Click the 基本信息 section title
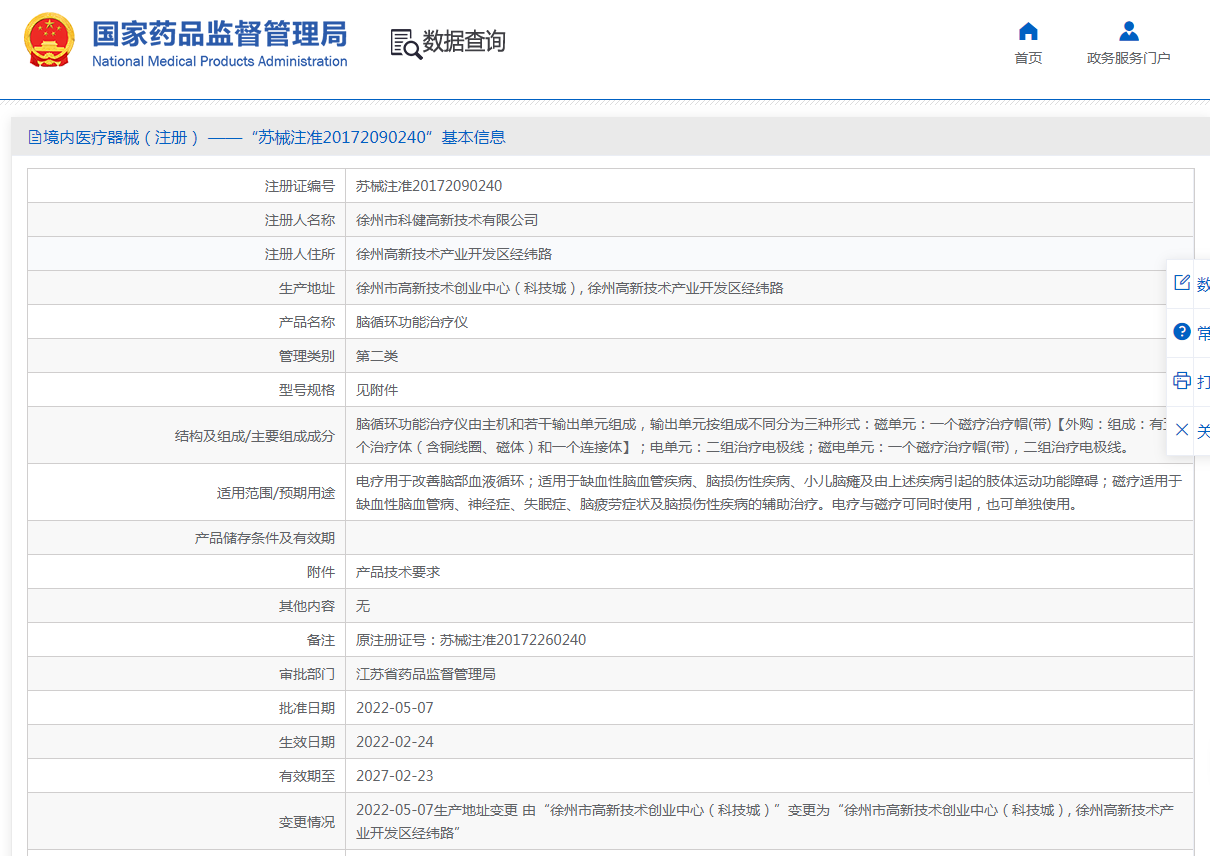Viewport: 1210px width, 856px height. (x=473, y=137)
